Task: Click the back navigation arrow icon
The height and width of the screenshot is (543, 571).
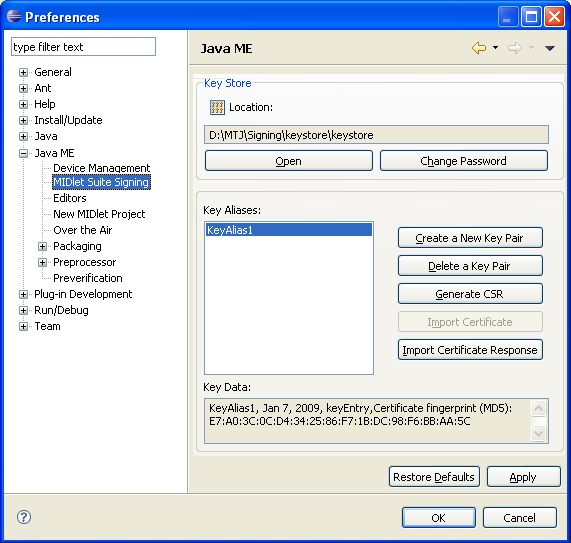Action: click(x=479, y=48)
